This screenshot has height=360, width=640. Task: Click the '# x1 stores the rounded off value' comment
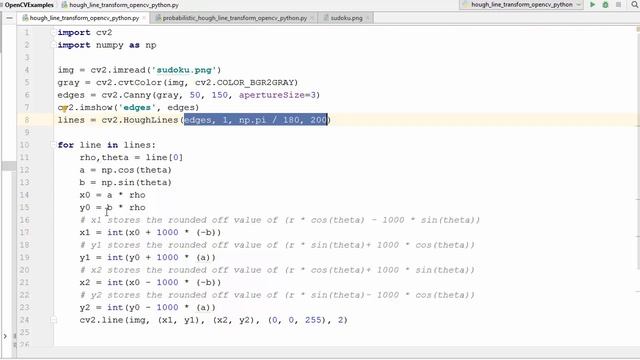(280, 220)
